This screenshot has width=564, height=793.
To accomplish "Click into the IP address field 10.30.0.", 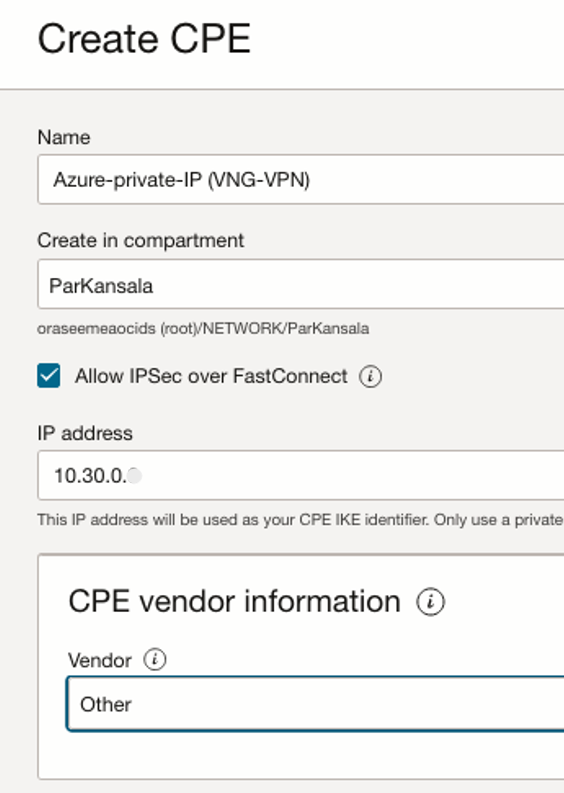I will pos(301,475).
